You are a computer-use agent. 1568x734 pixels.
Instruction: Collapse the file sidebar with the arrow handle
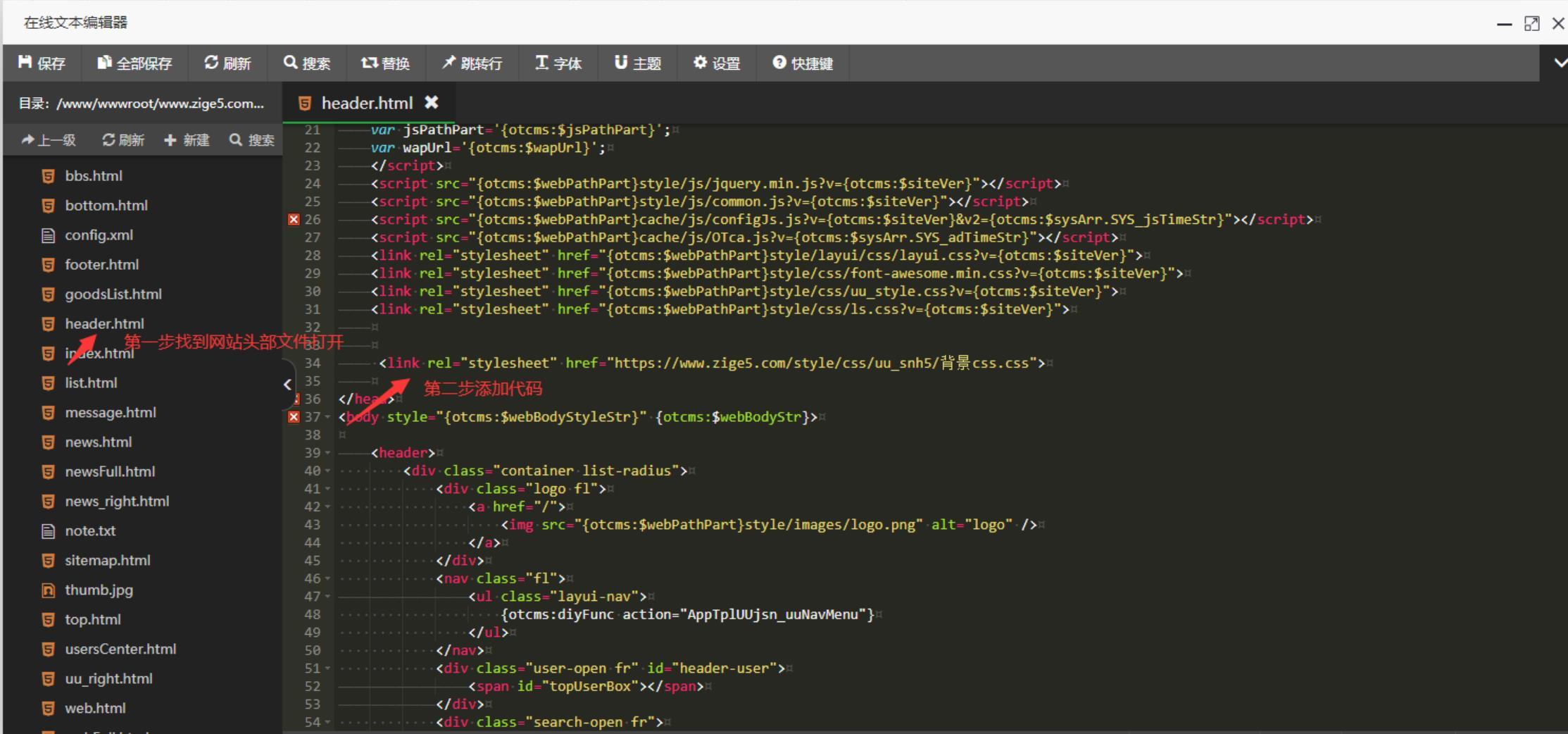click(x=287, y=384)
